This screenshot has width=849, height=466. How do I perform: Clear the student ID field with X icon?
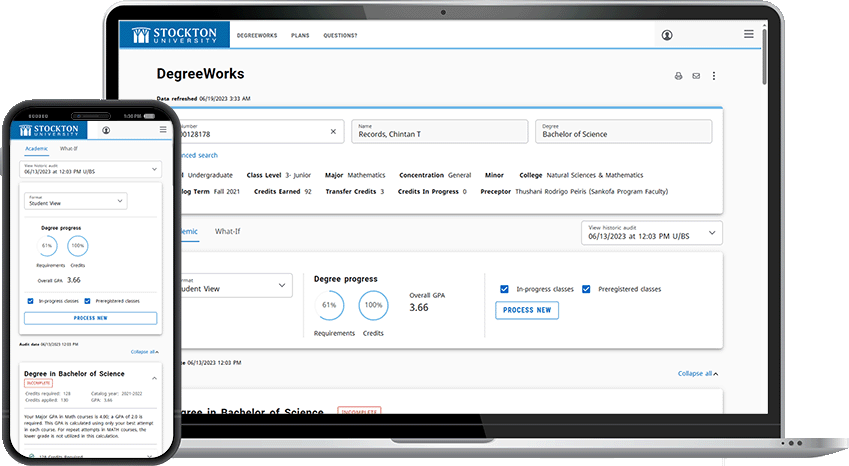coord(333,132)
